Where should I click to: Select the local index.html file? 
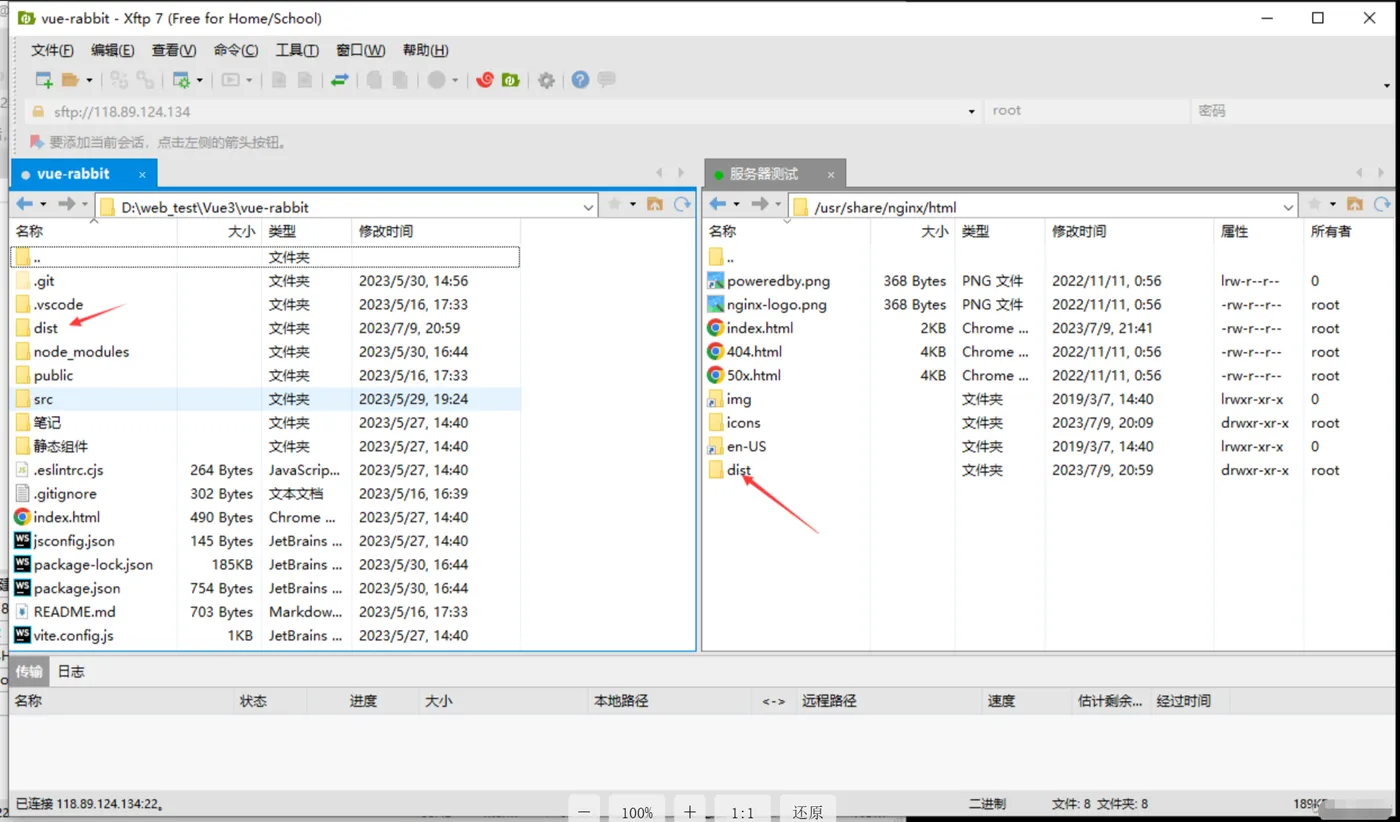(66, 518)
